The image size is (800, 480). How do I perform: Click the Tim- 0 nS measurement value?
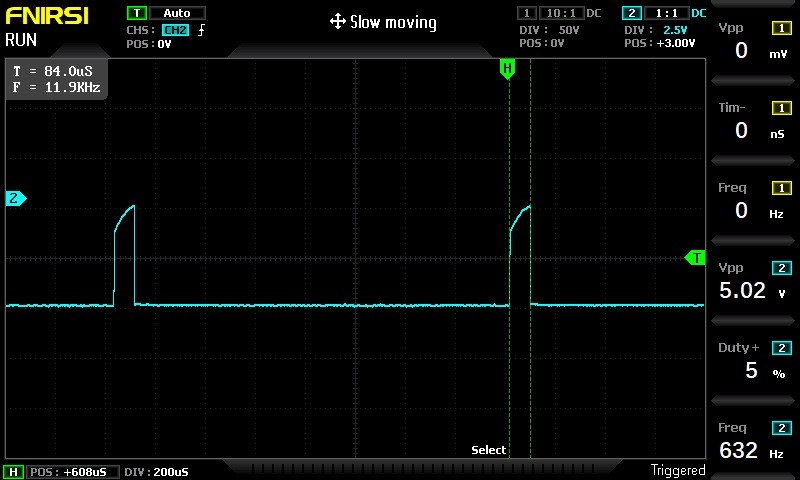pos(741,131)
